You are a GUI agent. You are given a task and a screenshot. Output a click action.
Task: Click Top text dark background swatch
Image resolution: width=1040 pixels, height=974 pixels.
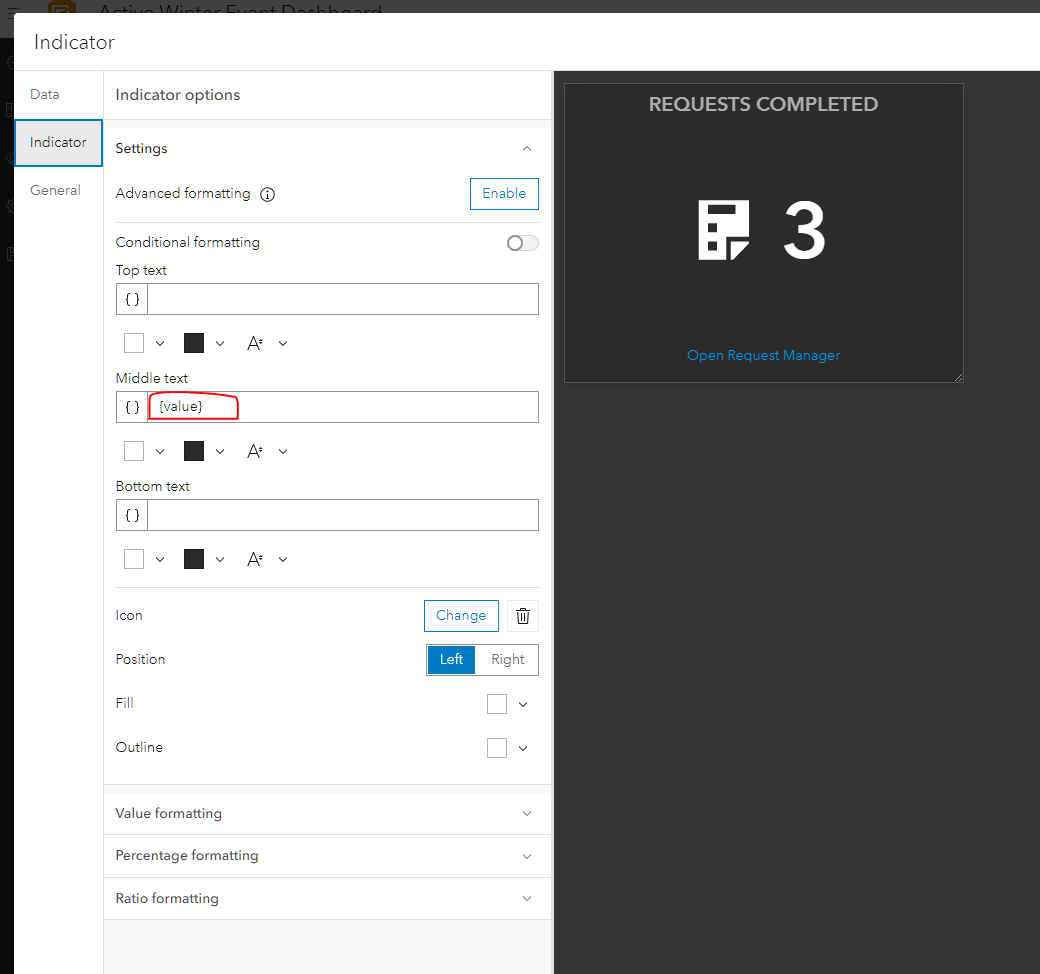[x=194, y=343]
